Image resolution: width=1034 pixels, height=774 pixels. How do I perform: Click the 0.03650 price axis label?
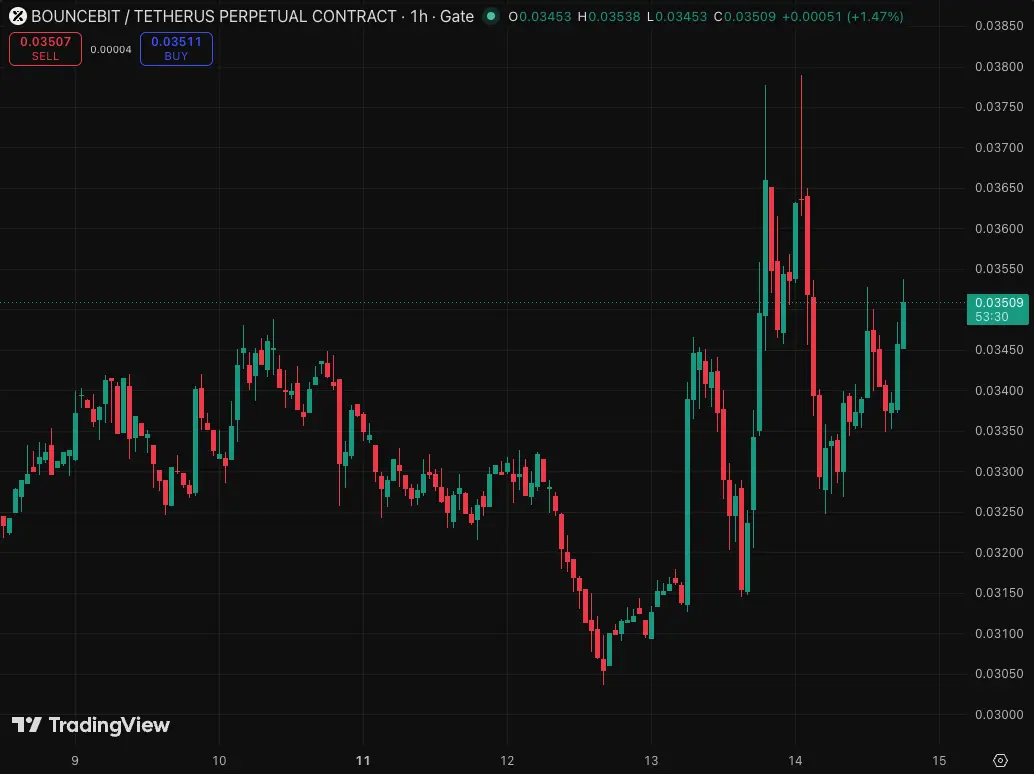click(x=999, y=188)
